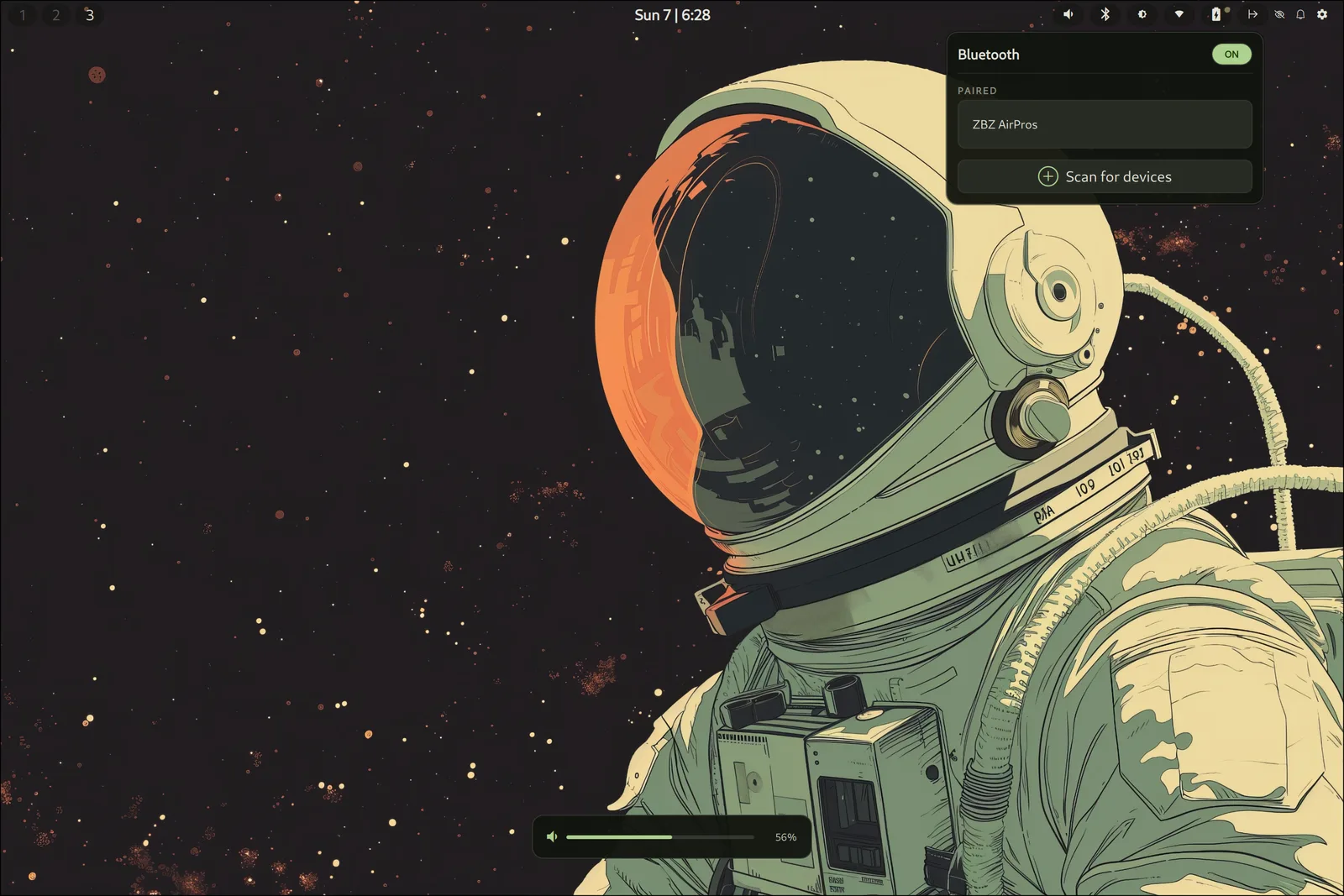This screenshot has height=896, width=1344.
Task: Open notifications via the bell icon
Action: 1300,14
